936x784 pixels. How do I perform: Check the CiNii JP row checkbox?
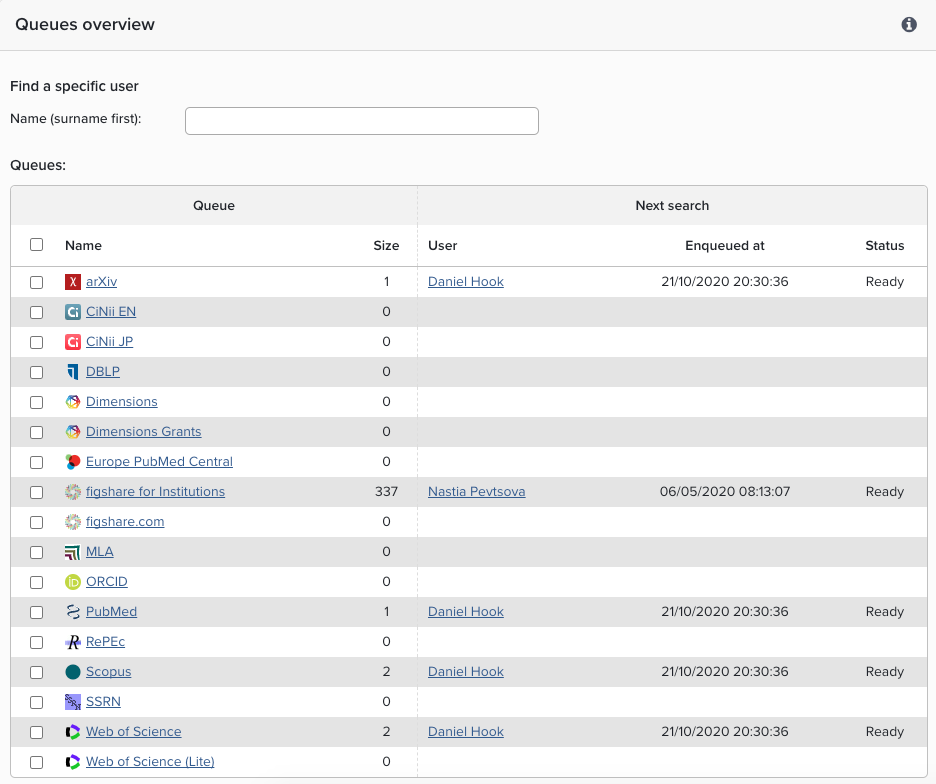click(x=37, y=342)
